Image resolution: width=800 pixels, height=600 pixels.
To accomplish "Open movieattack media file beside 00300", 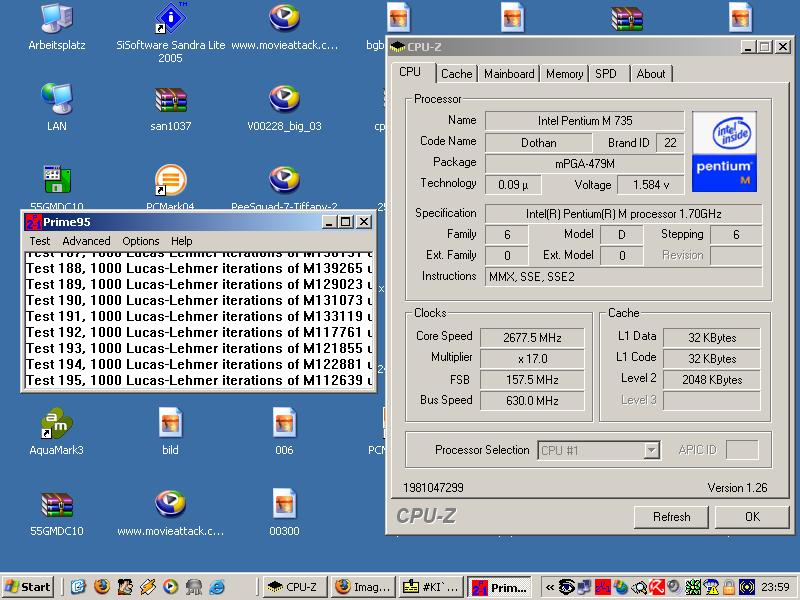I will tap(170, 512).
